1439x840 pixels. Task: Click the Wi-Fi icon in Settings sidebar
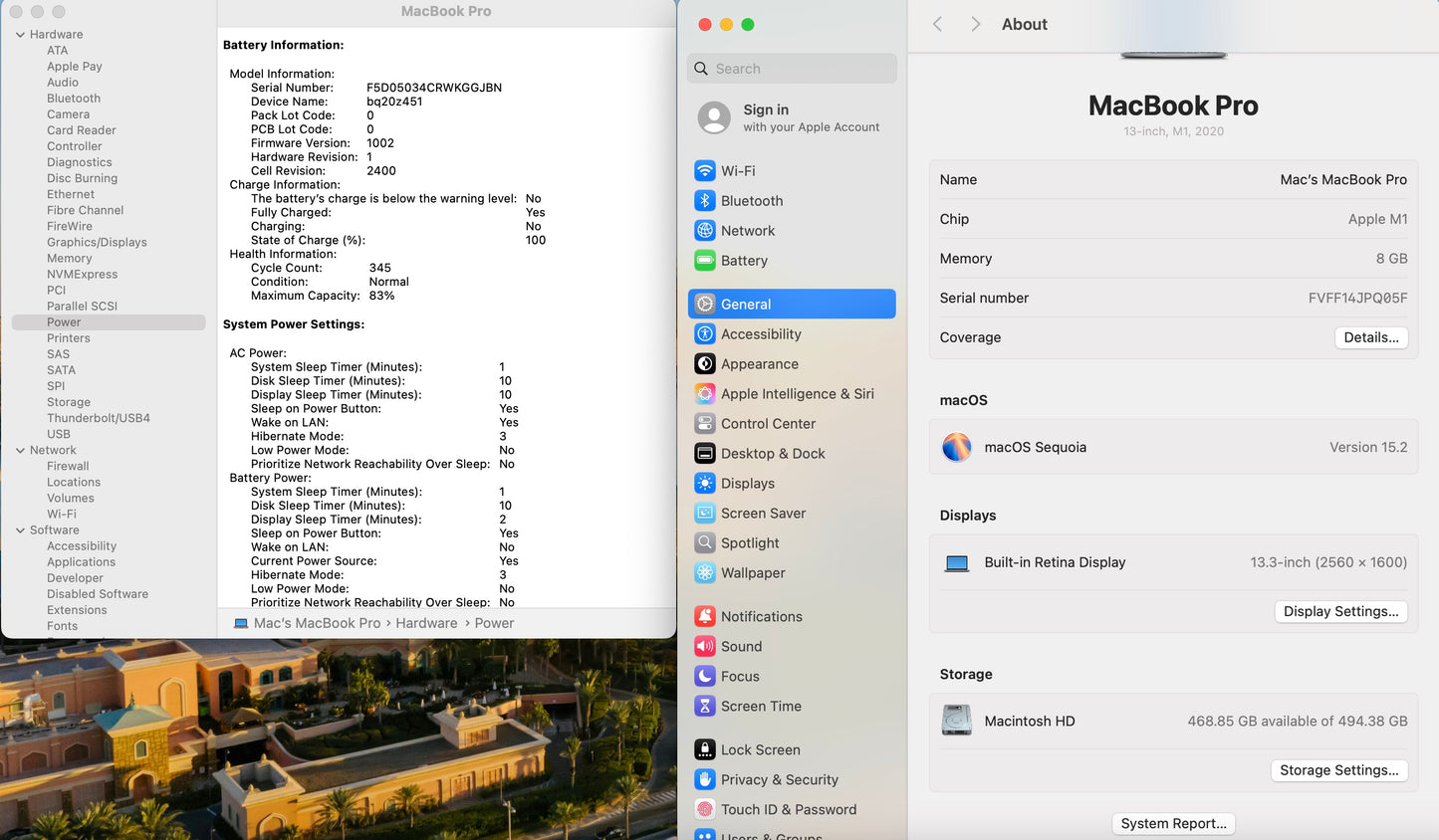(x=705, y=171)
